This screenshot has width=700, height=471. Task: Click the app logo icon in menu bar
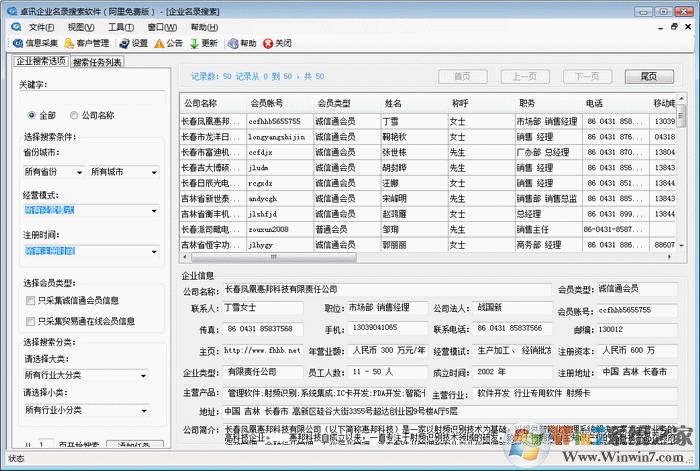pyautogui.click(x=14, y=27)
